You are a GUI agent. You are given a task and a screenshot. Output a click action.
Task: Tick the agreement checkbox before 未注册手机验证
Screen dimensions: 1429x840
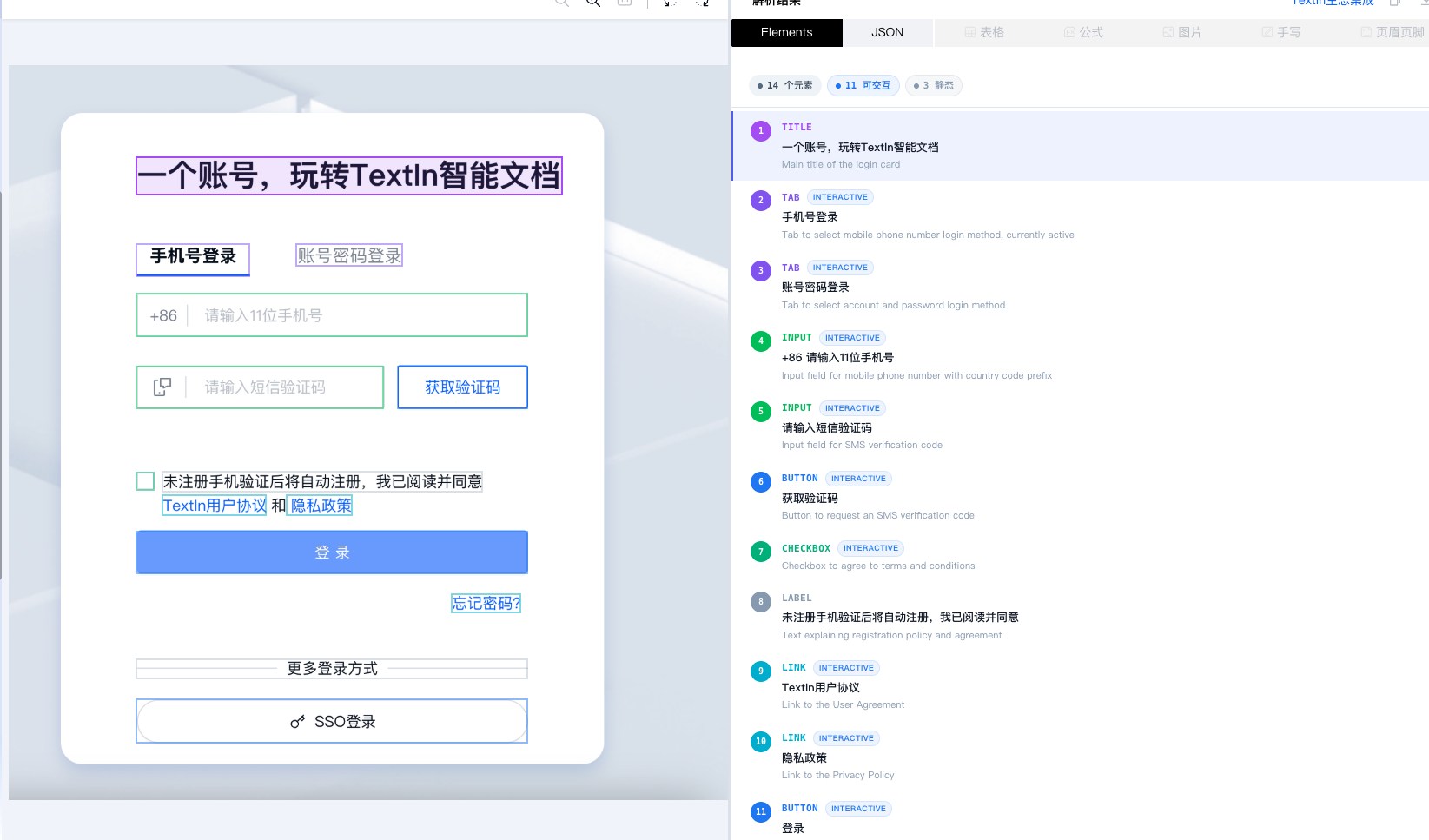[x=145, y=481]
